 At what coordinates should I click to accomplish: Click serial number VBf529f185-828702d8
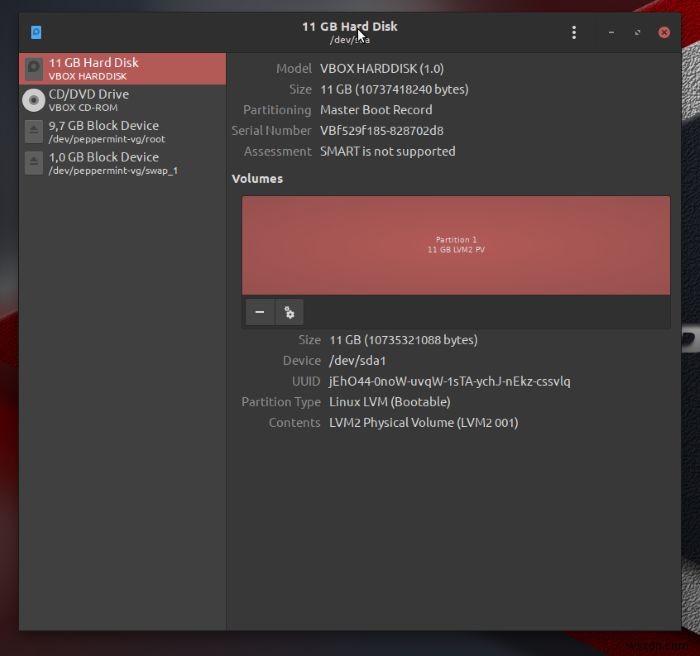coord(382,130)
